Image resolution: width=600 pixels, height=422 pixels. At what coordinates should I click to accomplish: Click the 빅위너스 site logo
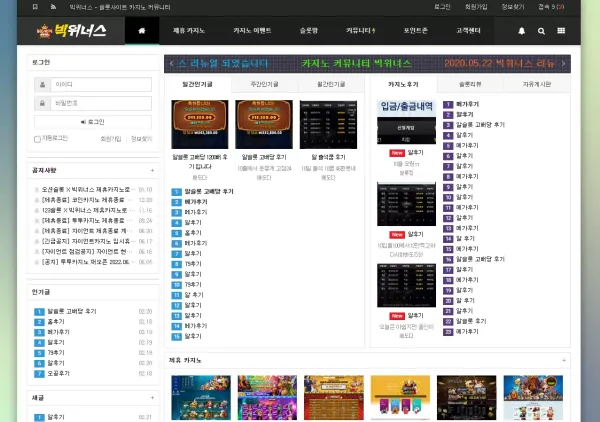click(x=72, y=31)
